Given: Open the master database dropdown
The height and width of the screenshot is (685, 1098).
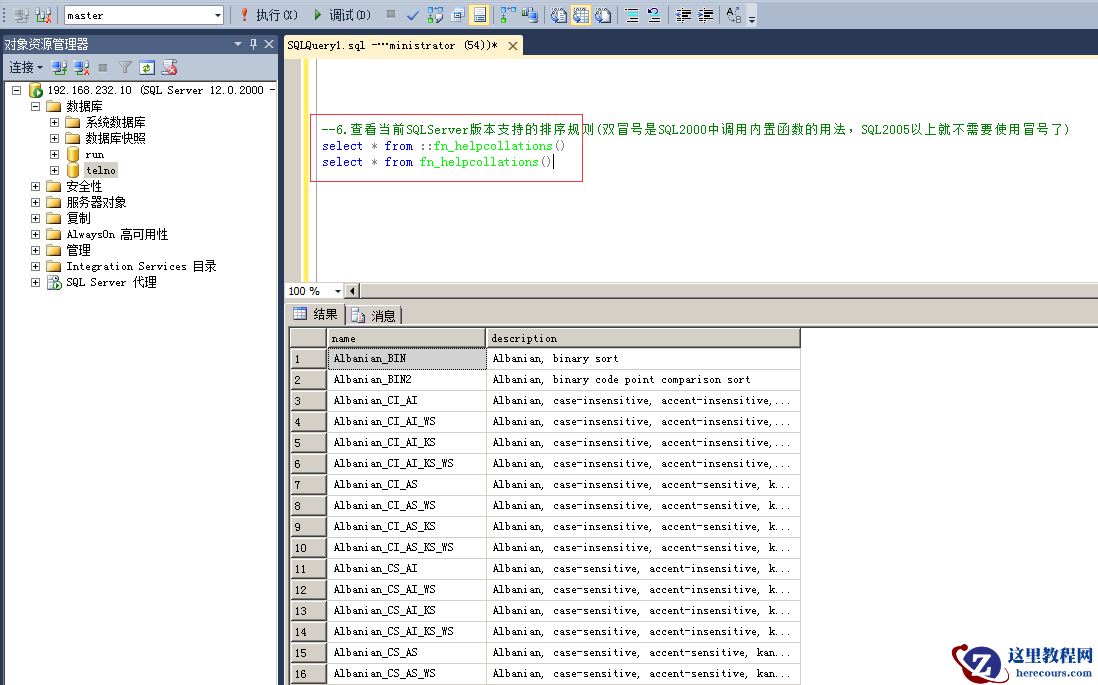Looking at the screenshot, I should pos(217,15).
